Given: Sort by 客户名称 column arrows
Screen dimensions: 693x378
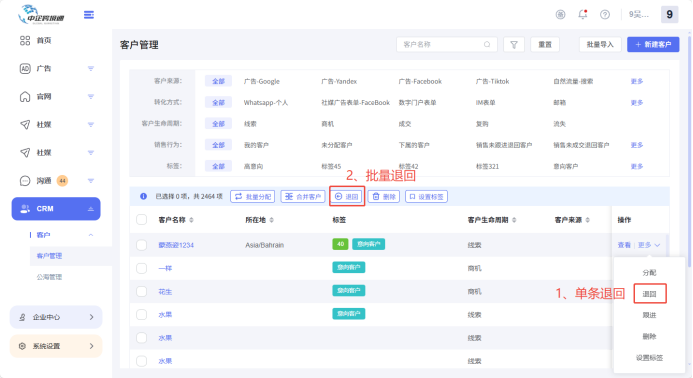Looking at the screenshot, I should click(191, 220).
